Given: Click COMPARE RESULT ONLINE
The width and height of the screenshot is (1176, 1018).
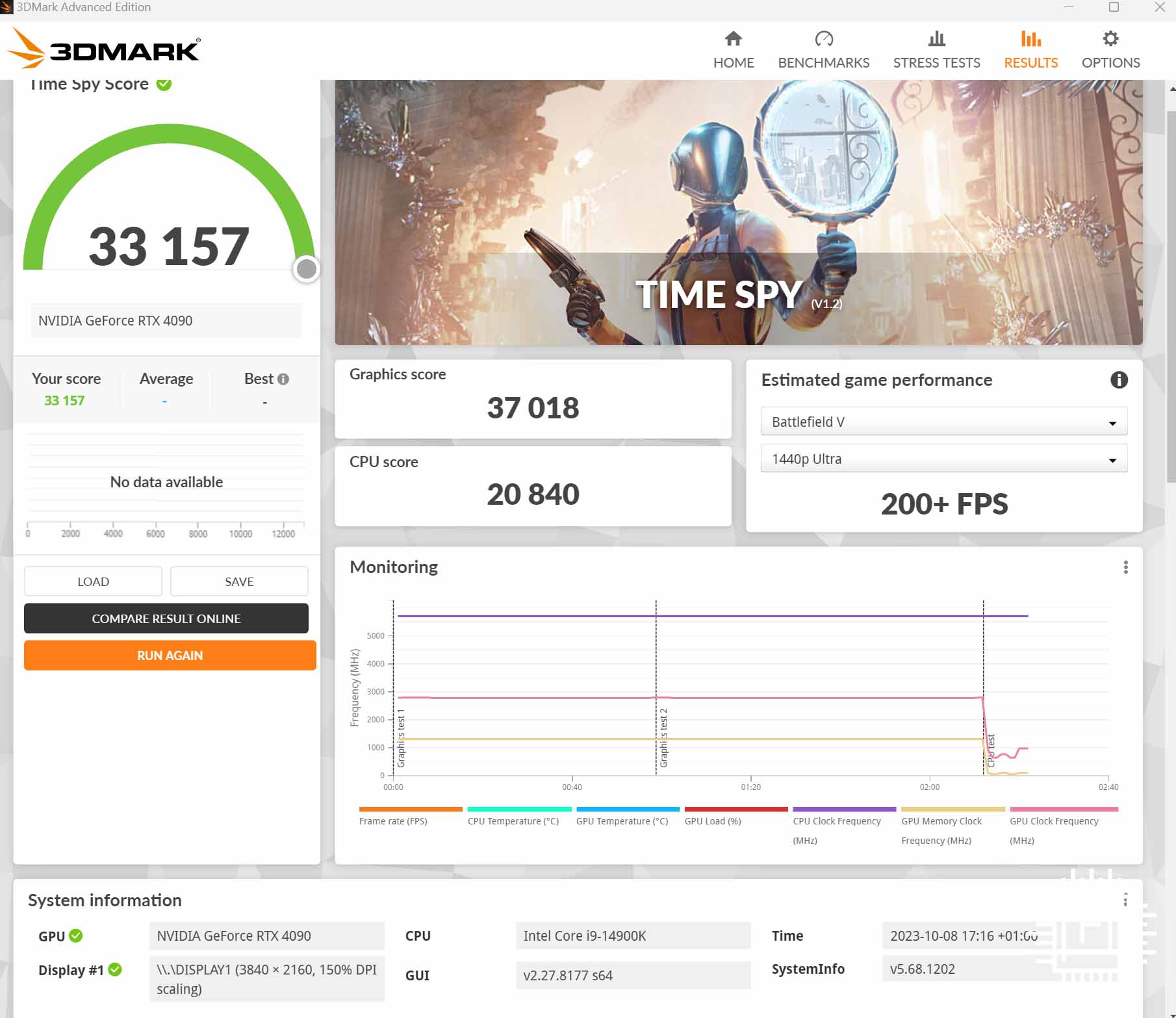Looking at the screenshot, I should pos(166,618).
